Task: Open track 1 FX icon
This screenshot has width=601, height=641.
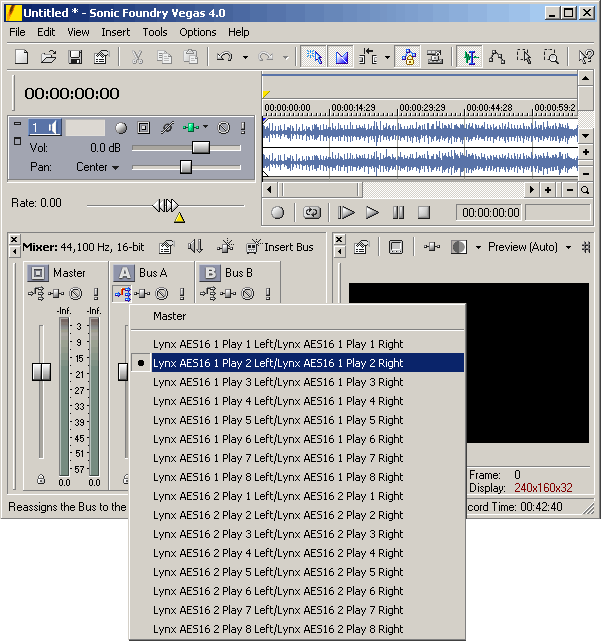Action: 191,128
